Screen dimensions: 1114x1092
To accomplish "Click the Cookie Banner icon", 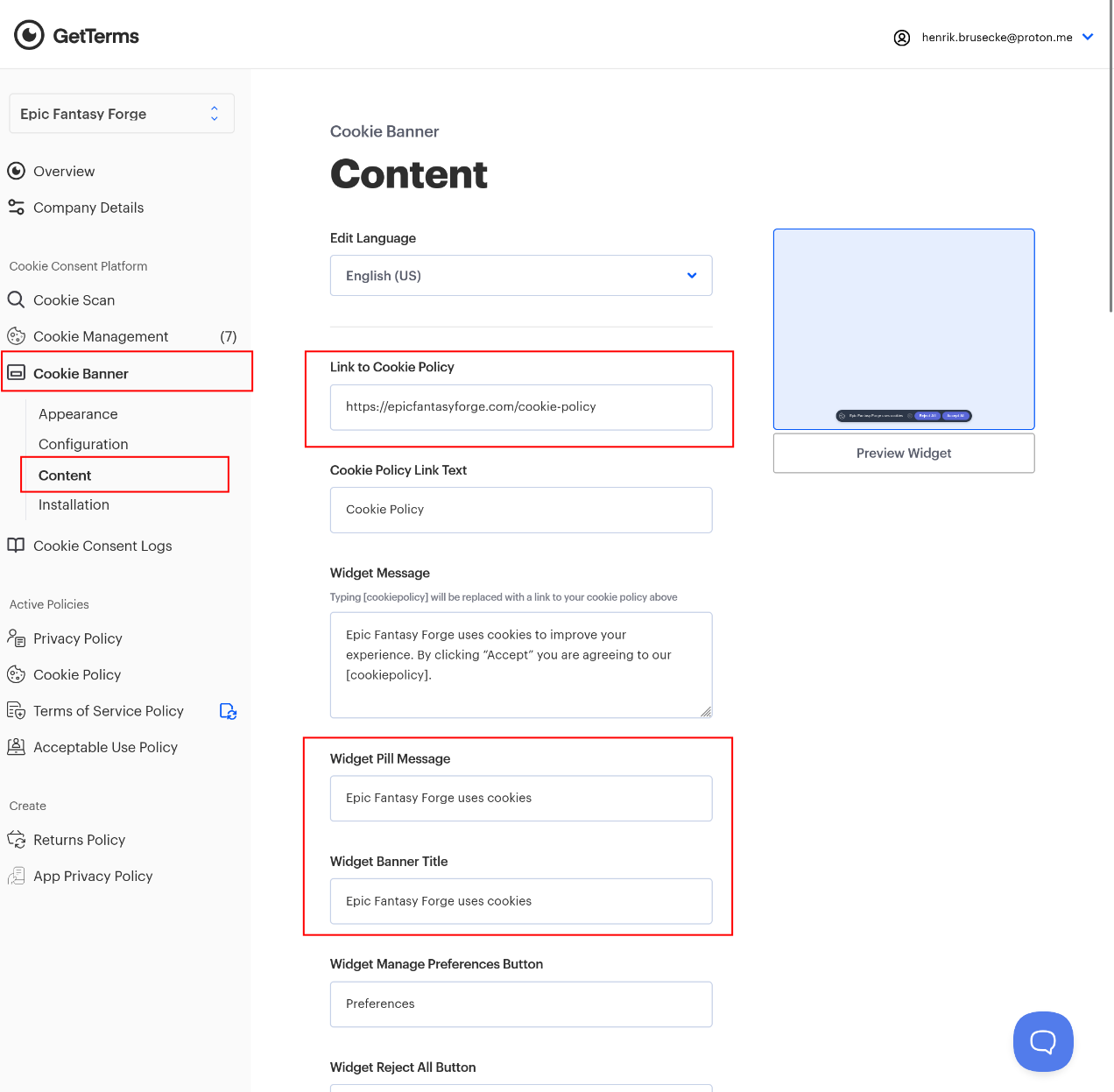I will click(x=16, y=373).
